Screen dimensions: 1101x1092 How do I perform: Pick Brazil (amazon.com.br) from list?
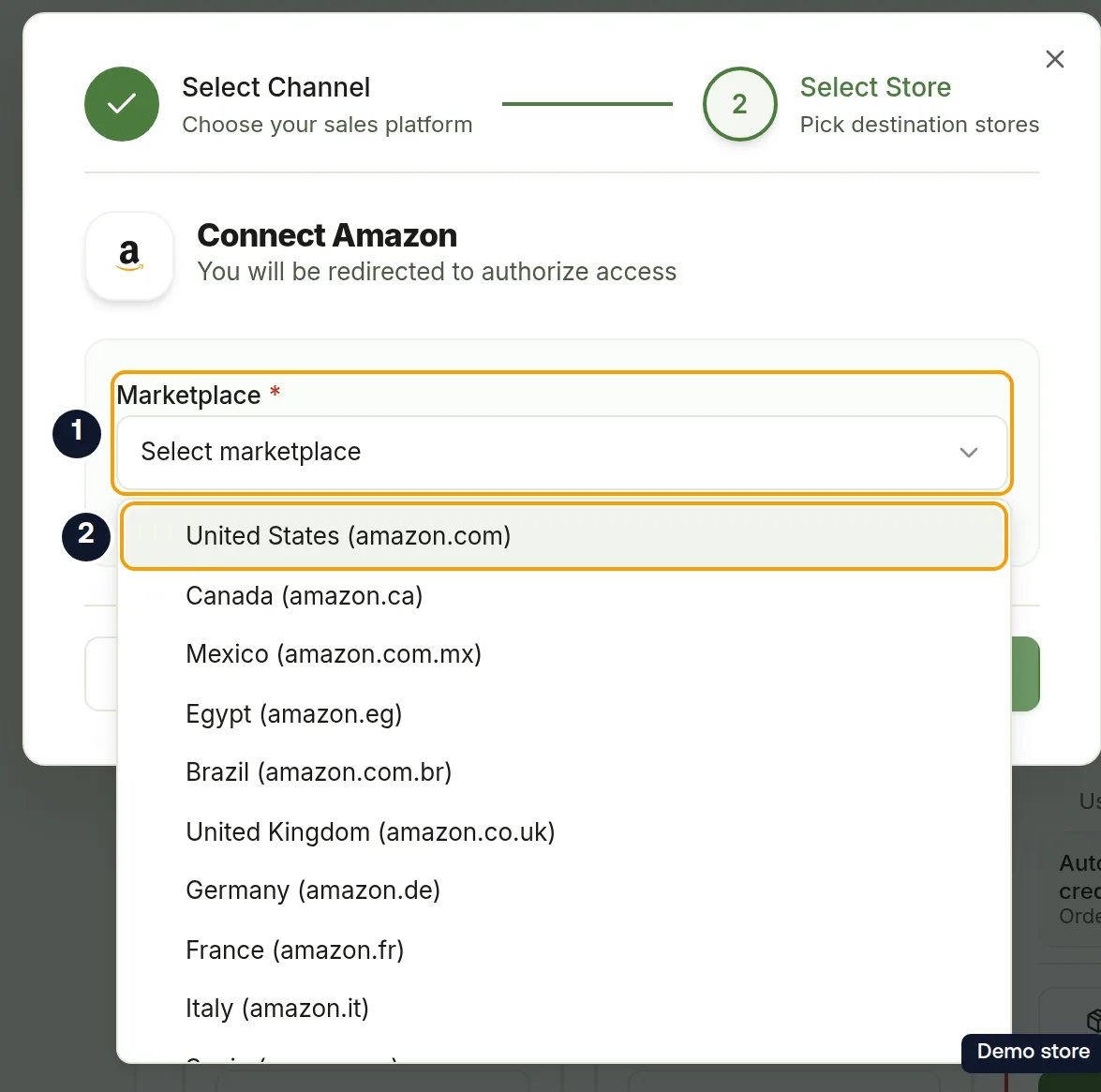tap(564, 771)
